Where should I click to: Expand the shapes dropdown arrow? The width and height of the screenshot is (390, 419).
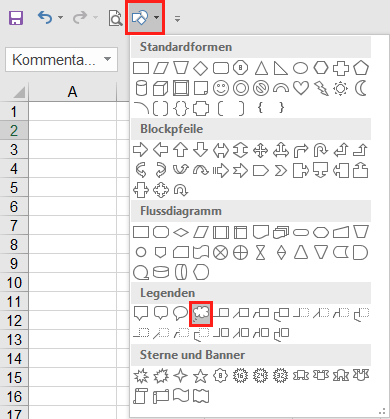(x=156, y=18)
